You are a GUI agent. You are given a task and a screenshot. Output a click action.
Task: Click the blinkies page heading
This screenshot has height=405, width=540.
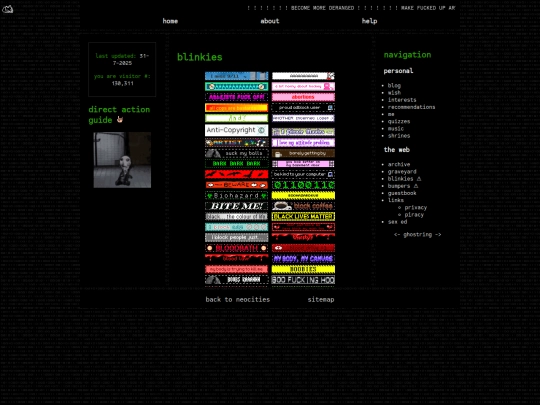coord(200,57)
